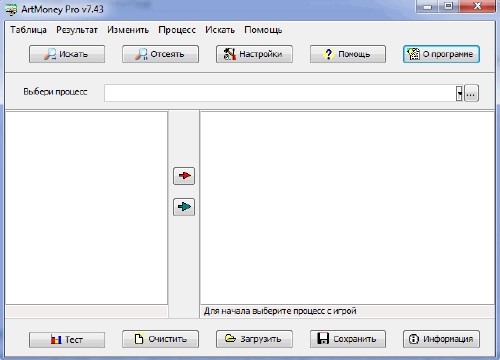Viewport: 500px width, 360px height.
Task: Open the Изменить menu
Action: [128, 30]
